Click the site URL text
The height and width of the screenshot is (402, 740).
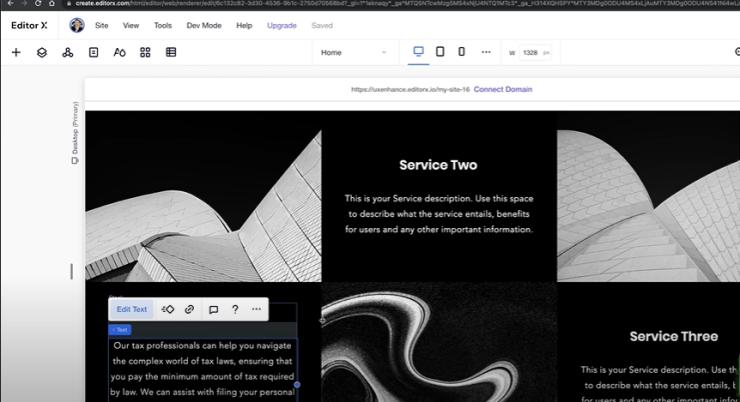point(410,89)
